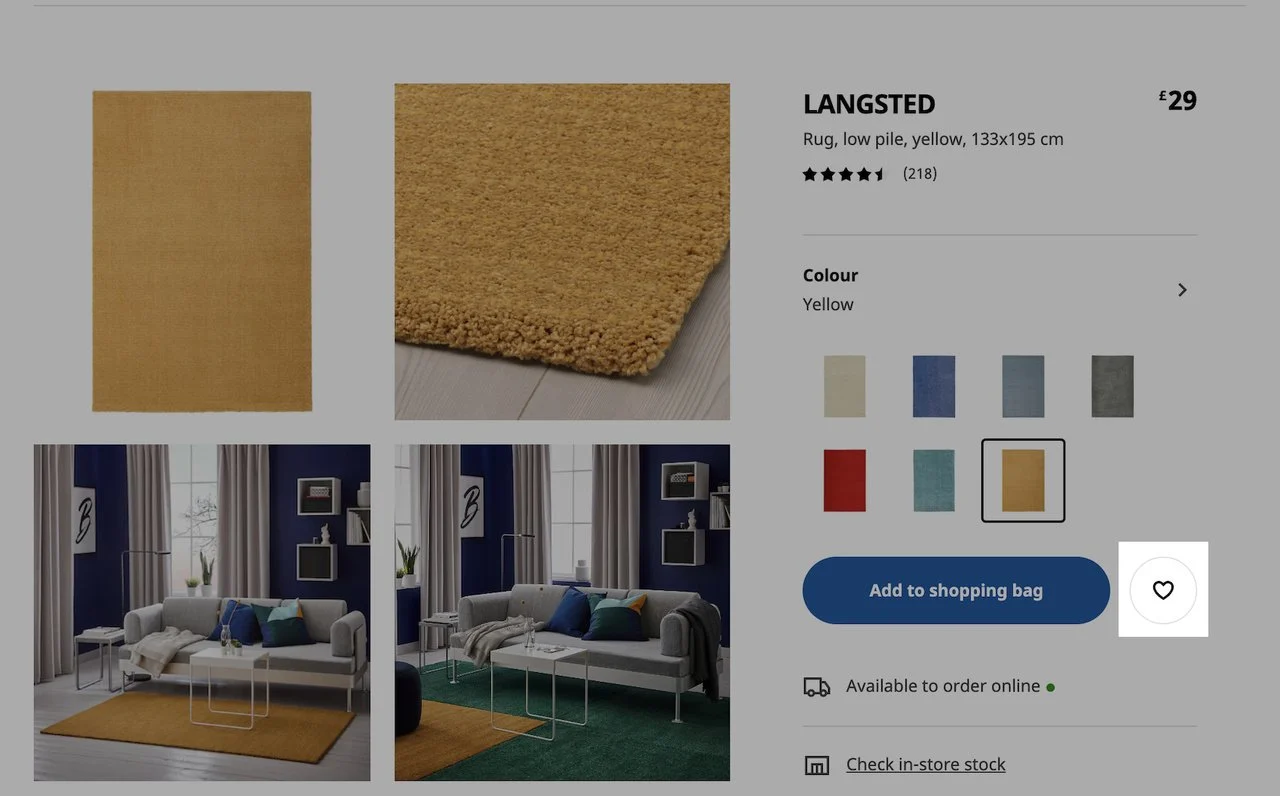Click the heart favourite icon

[1162, 590]
